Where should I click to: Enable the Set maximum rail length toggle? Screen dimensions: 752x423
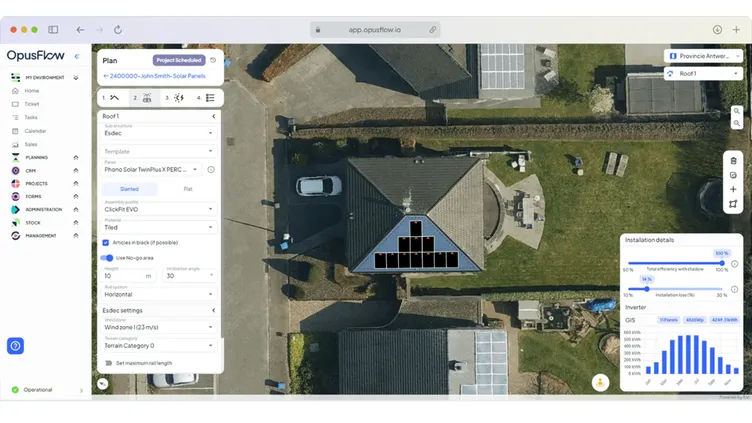click(108, 363)
